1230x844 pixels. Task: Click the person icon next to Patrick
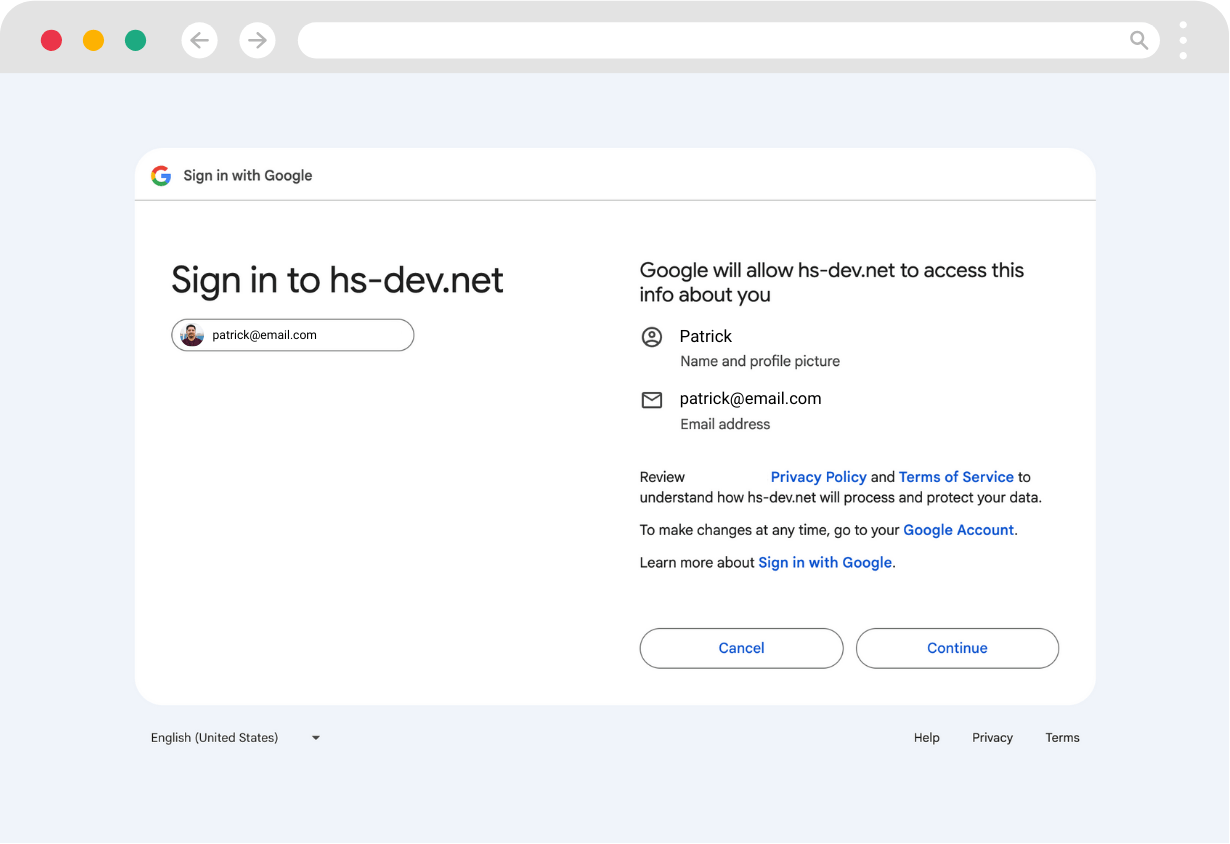(x=652, y=337)
